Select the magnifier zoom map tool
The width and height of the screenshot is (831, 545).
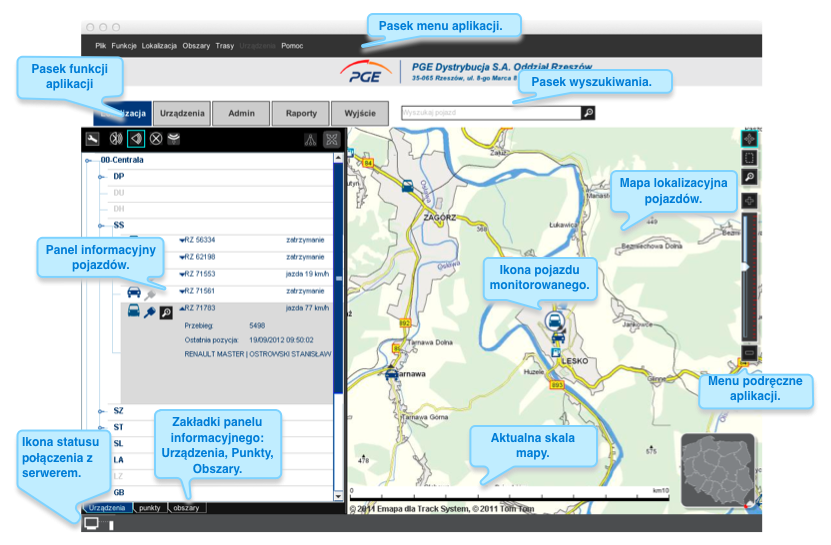(x=749, y=177)
